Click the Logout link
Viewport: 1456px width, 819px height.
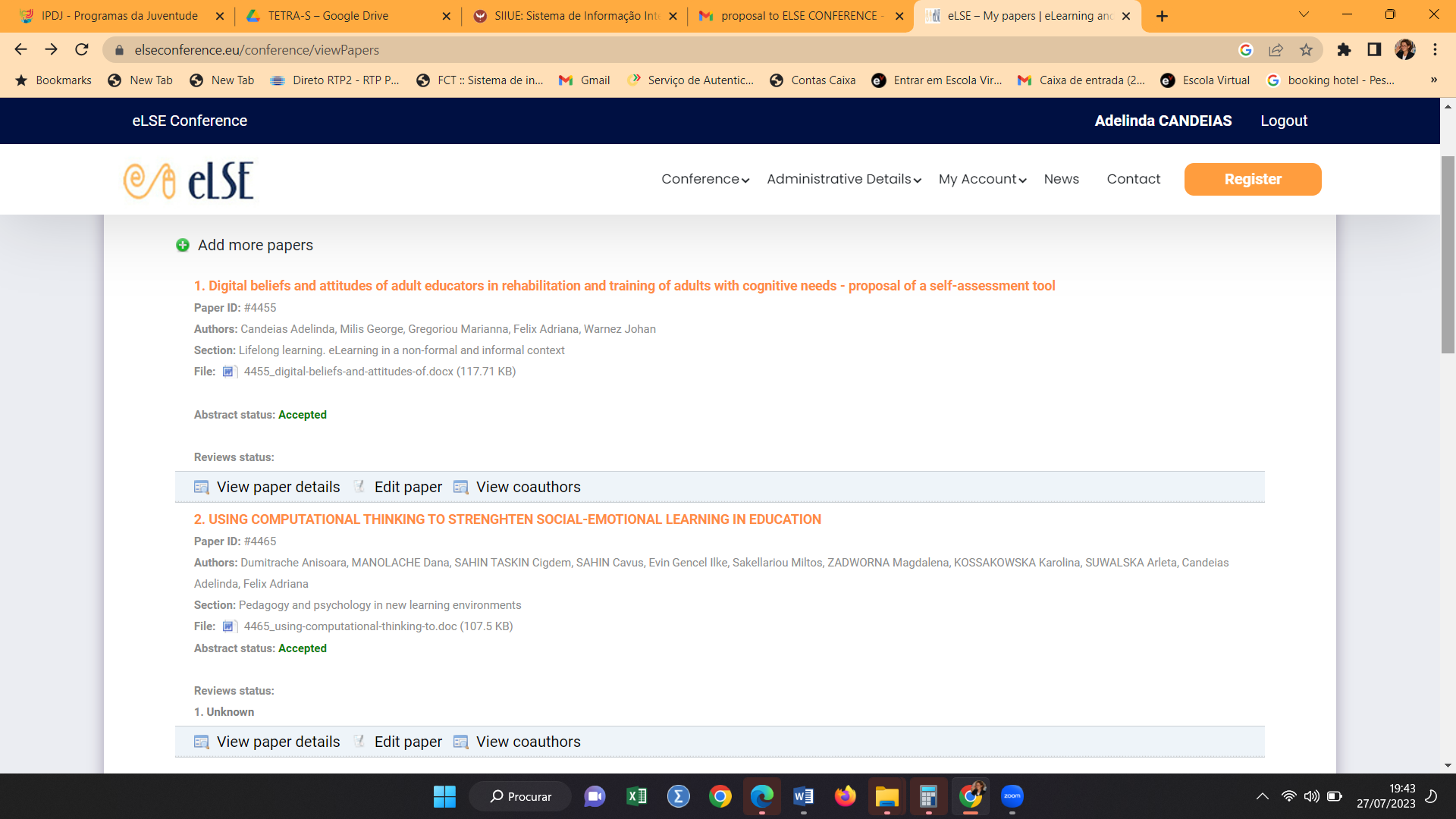[1283, 121]
